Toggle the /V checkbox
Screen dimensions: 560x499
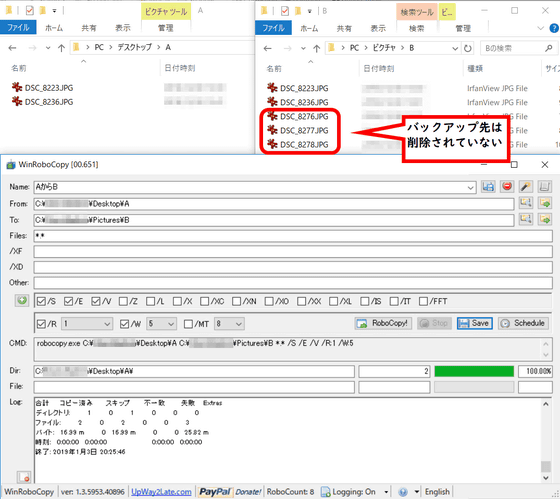(95, 301)
